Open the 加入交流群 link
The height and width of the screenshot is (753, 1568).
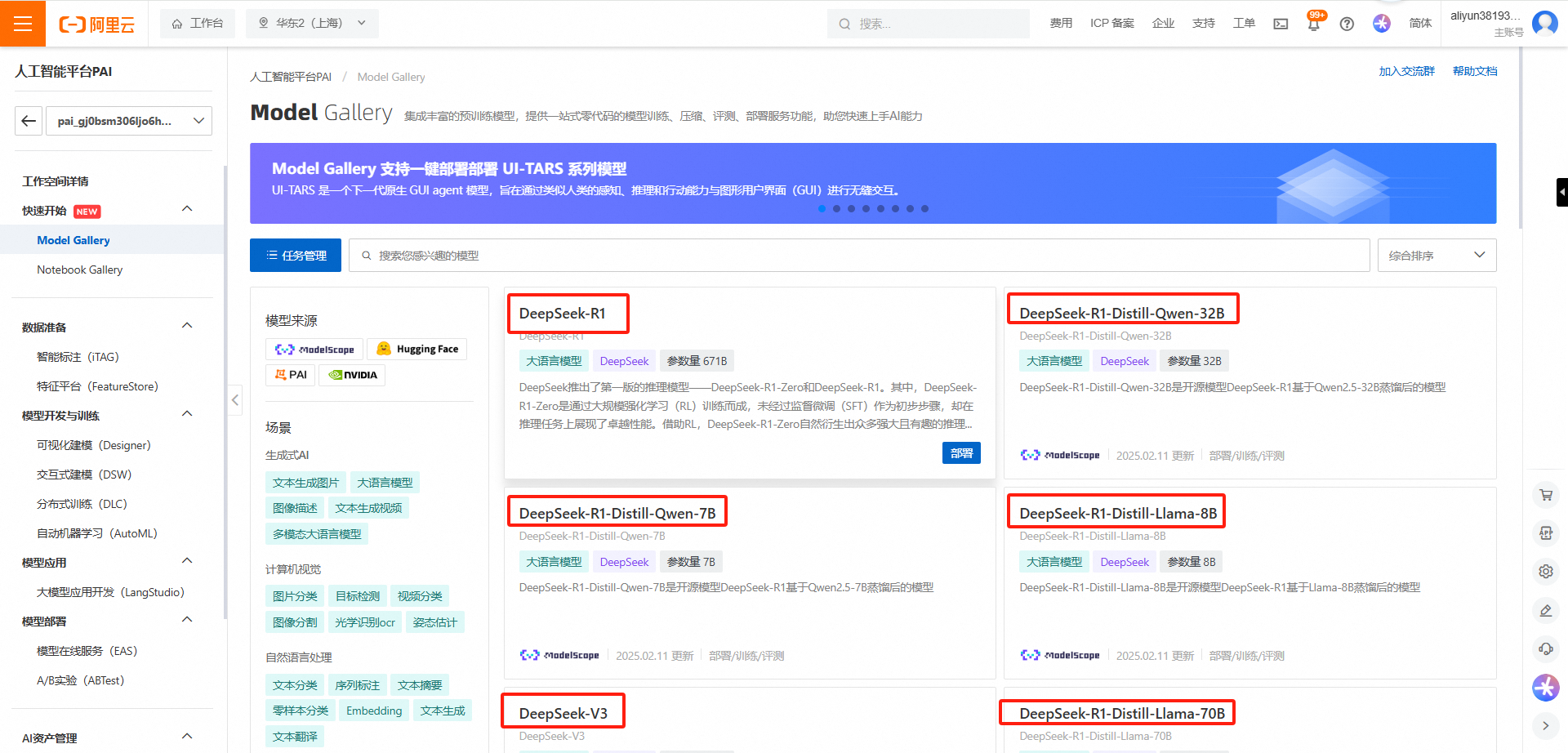1406,71
